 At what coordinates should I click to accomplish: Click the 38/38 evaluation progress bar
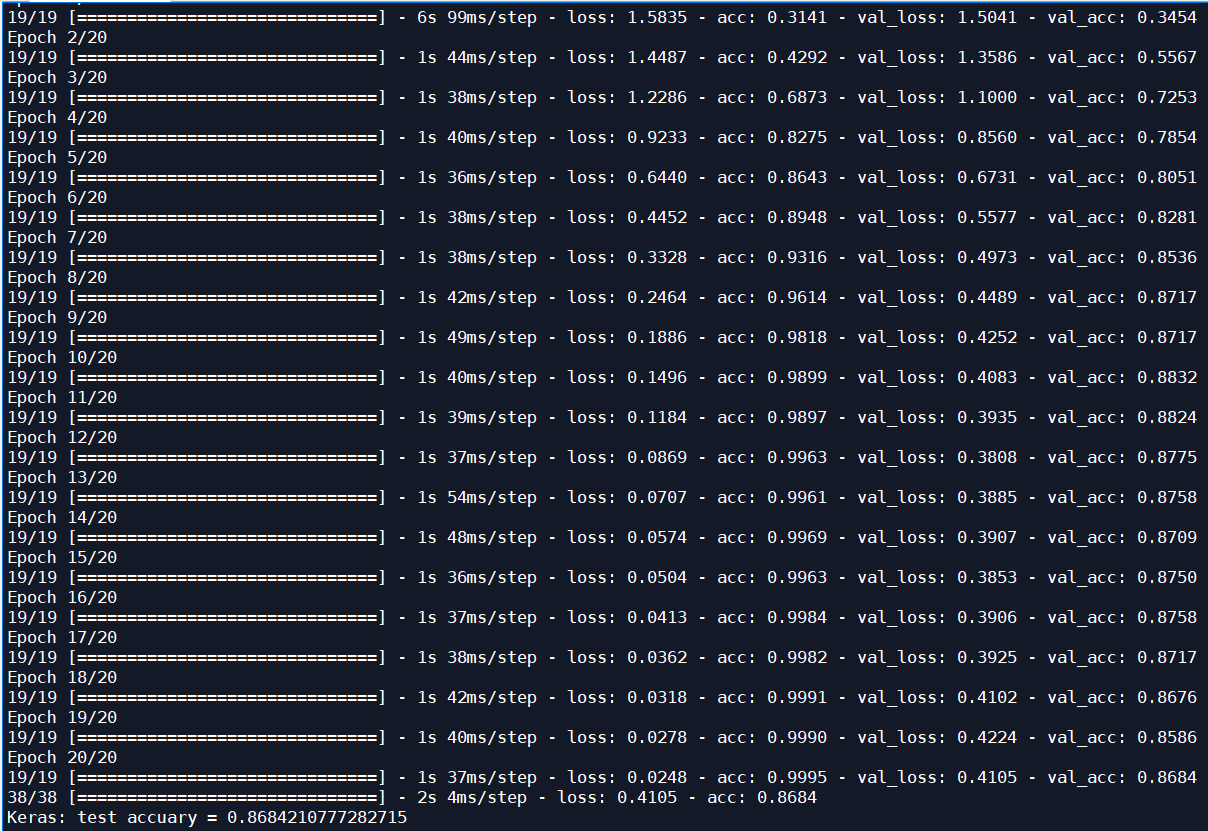(227, 797)
